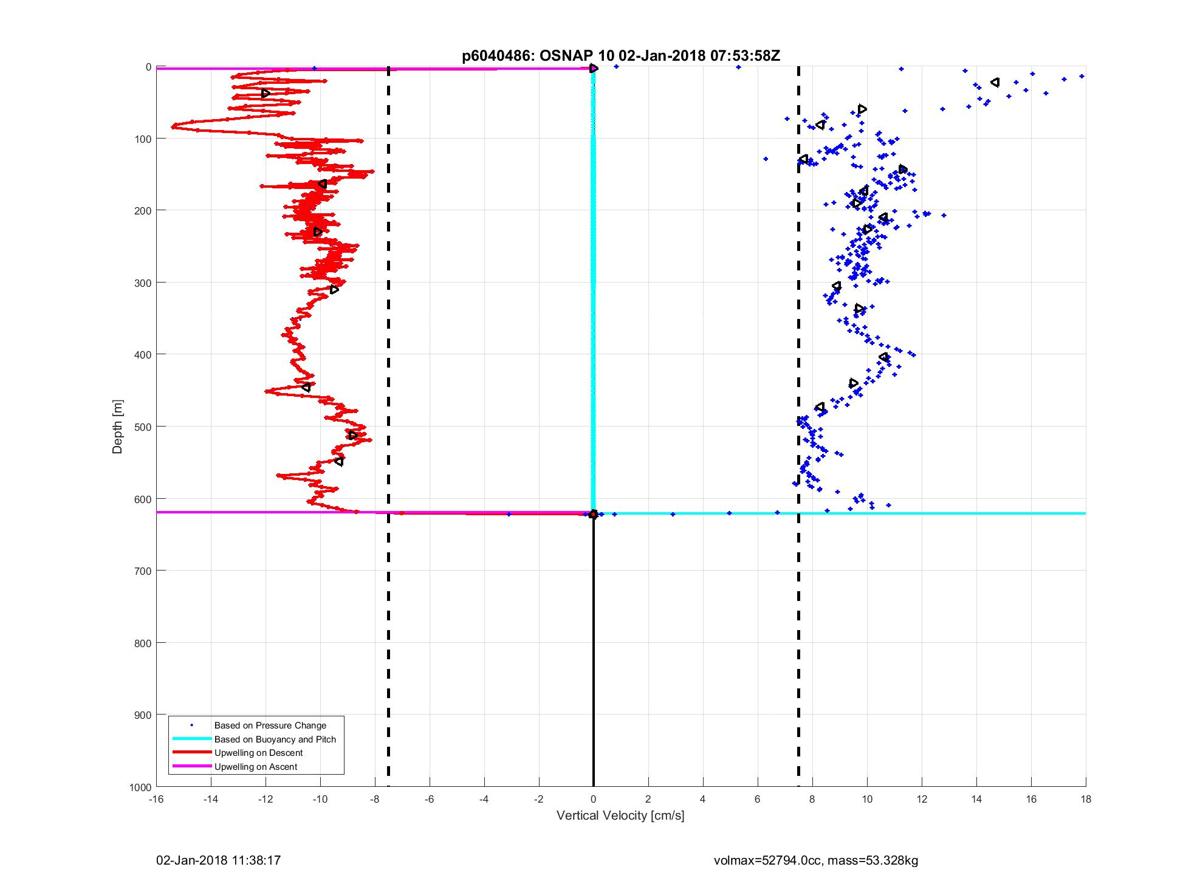This screenshot has width=1200, height=885.
Task: Click the red line sample in the legend
Action: point(191,753)
